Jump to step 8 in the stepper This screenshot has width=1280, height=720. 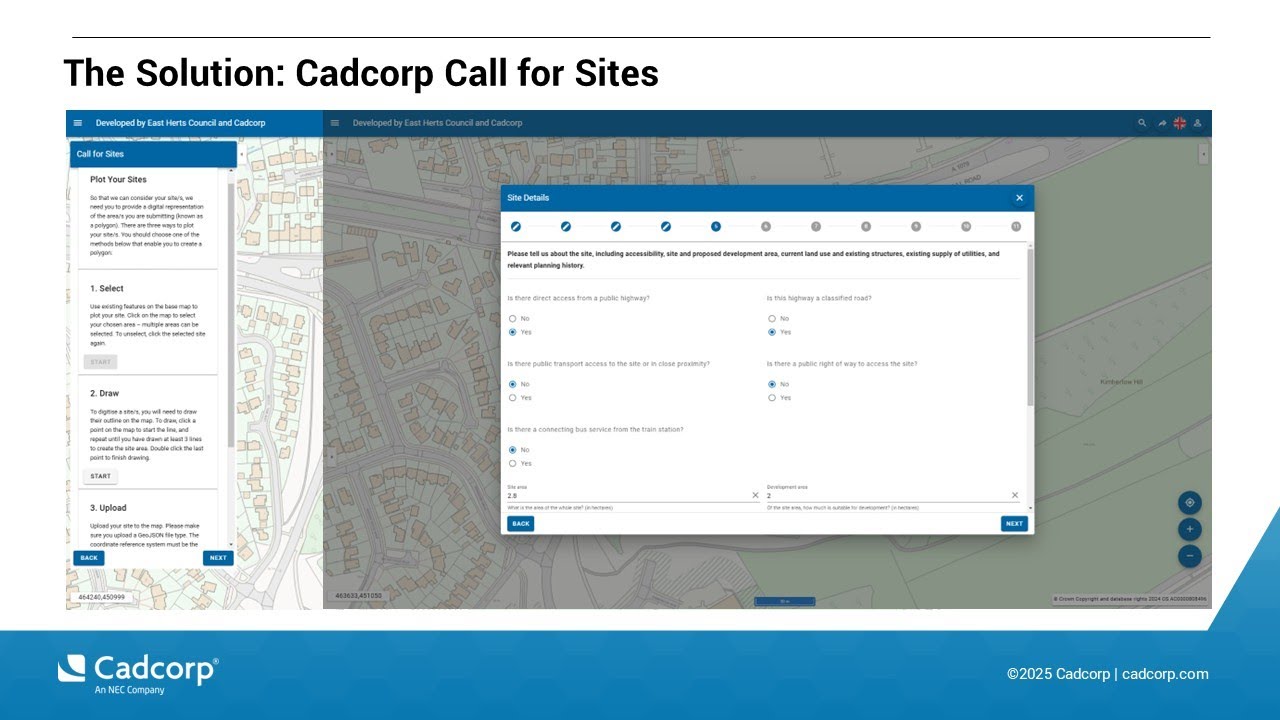coord(866,227)
